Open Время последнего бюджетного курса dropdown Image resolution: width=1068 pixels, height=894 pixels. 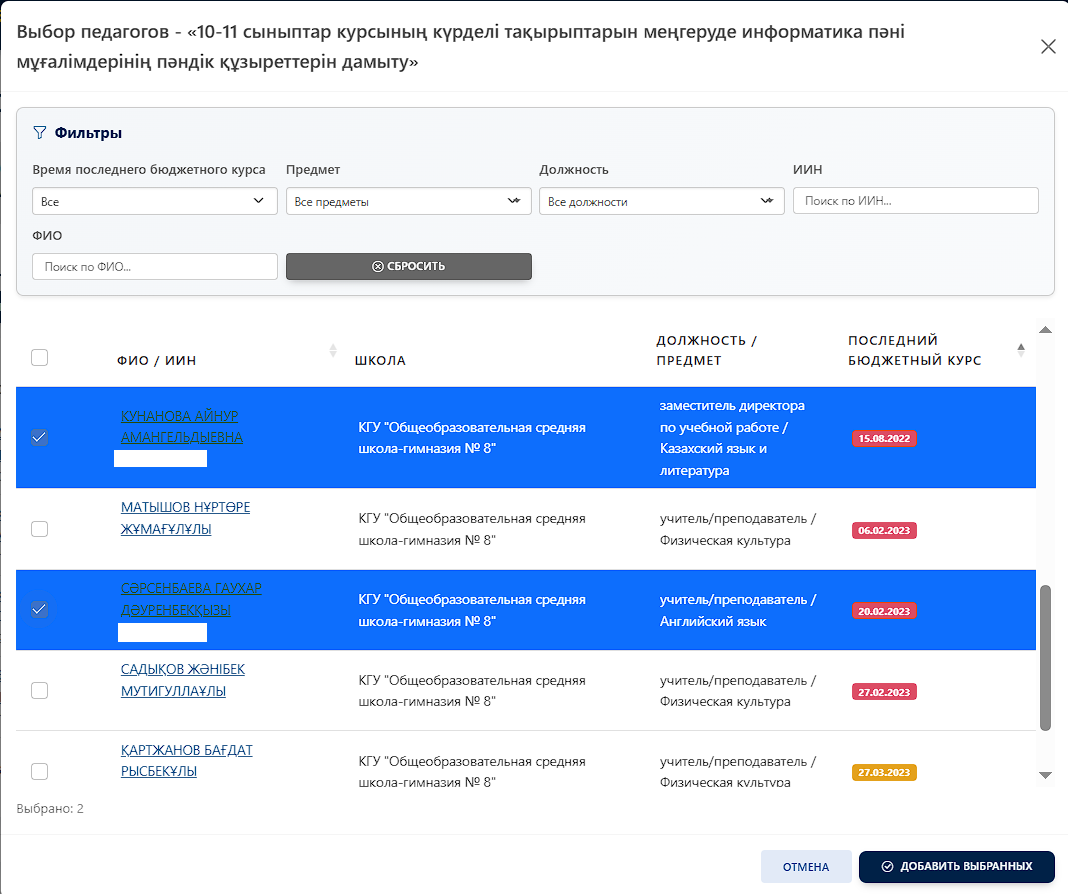tap(155, 201)
